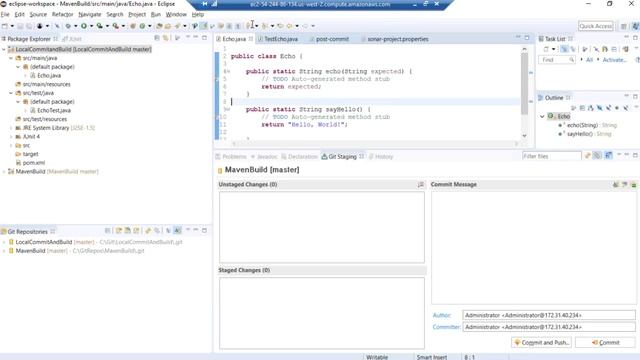Image resolution: width=640 pixels, height=360 pixels.
Task: Collapse Echo class in Outline
Action: tap(542, 116)
